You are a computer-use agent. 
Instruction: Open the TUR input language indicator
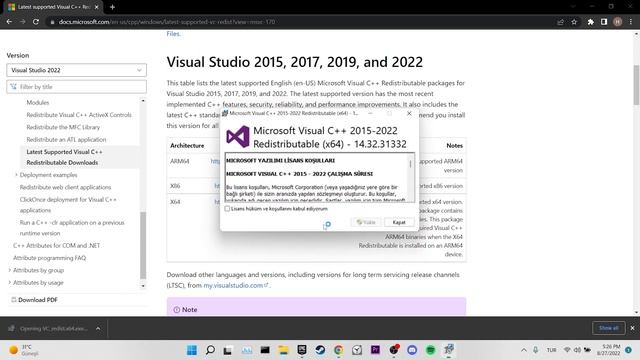[x=551, y=350]
